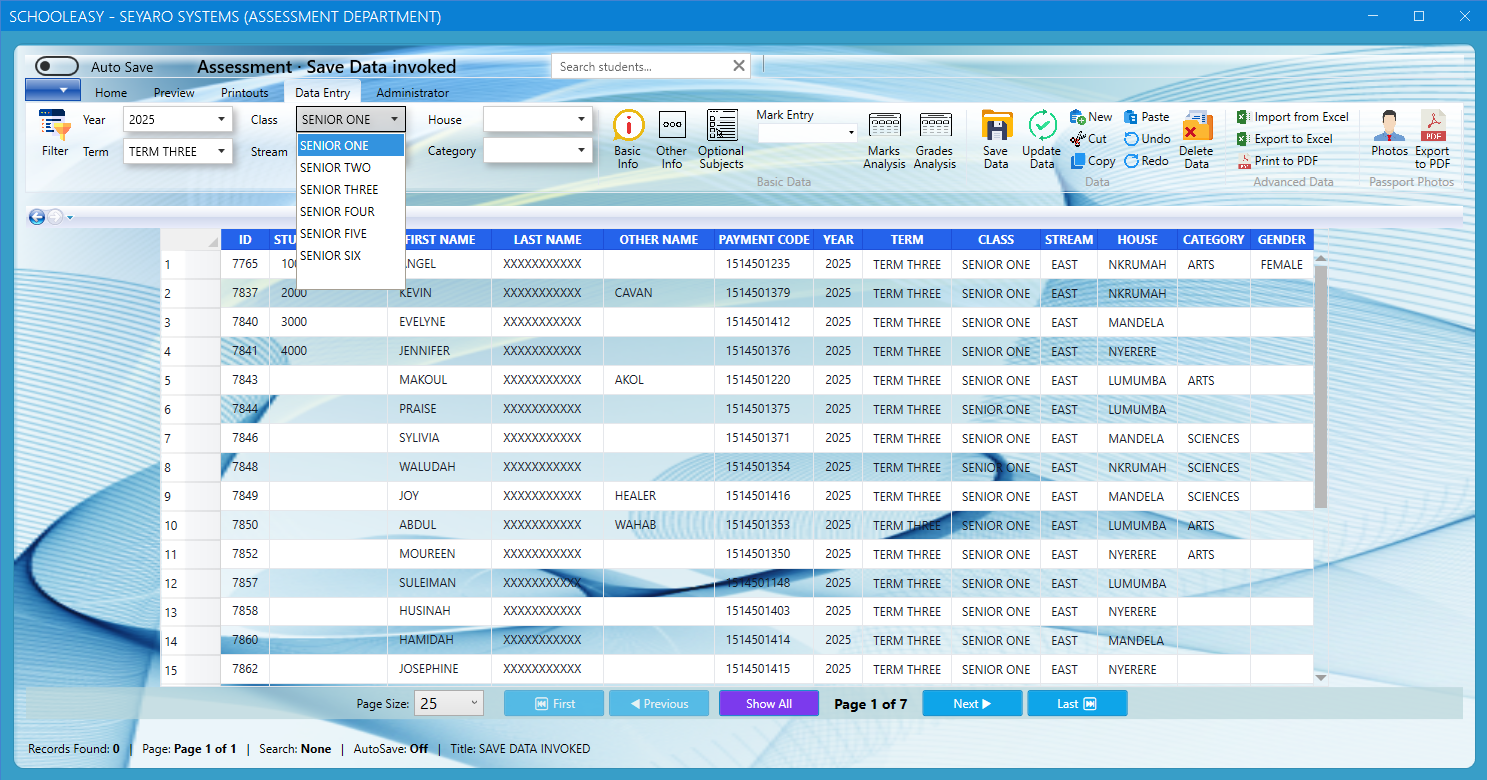Screen dimensions: 1487x780
Task: Click the Basic Info icon
Action: pos(628,135)
